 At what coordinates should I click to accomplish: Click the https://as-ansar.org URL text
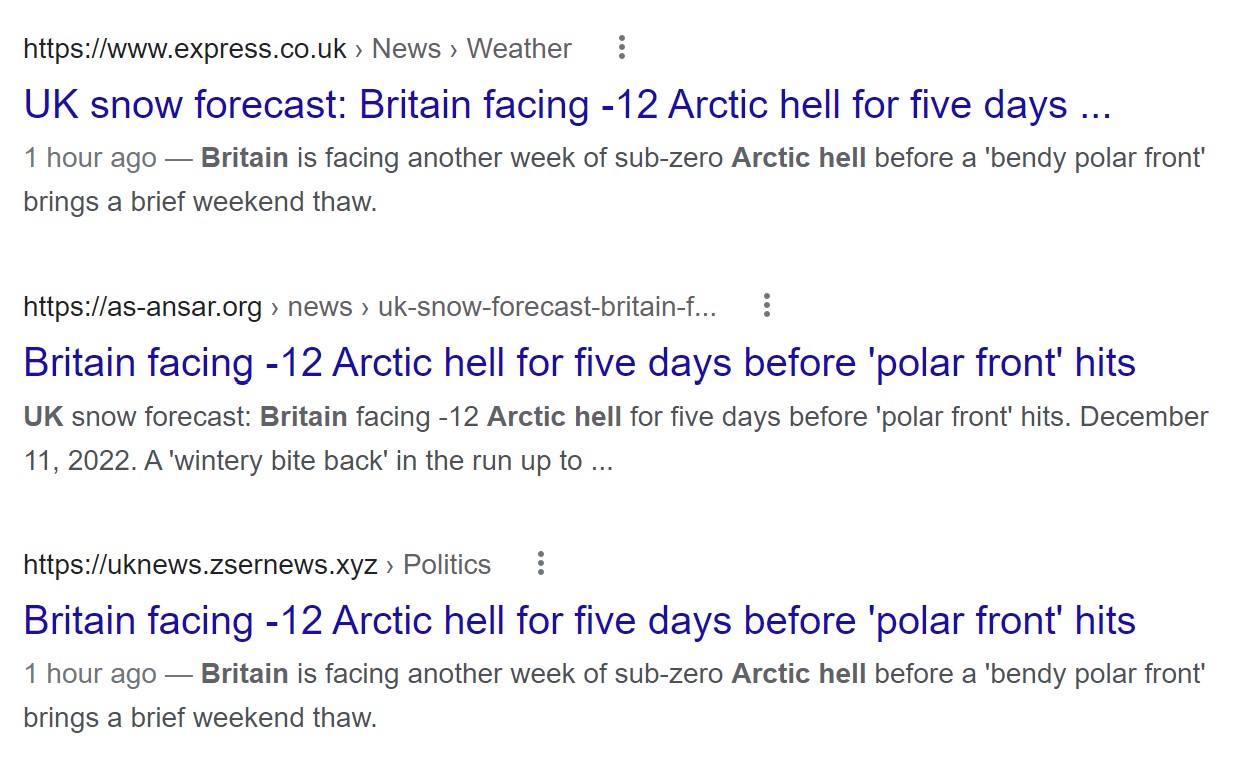pyautogui.click(x=142, y=306)
